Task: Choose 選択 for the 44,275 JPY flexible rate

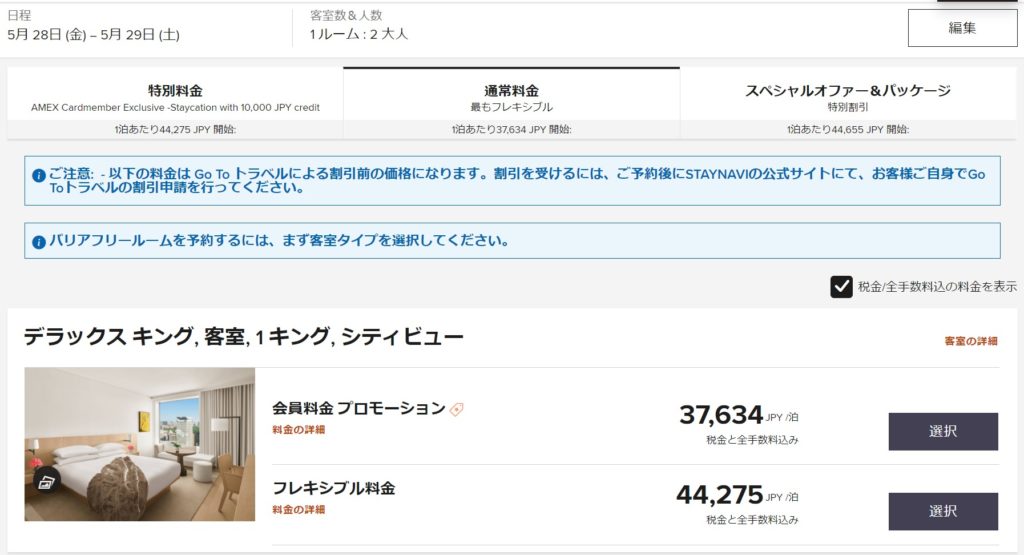Action: [942, 511]
